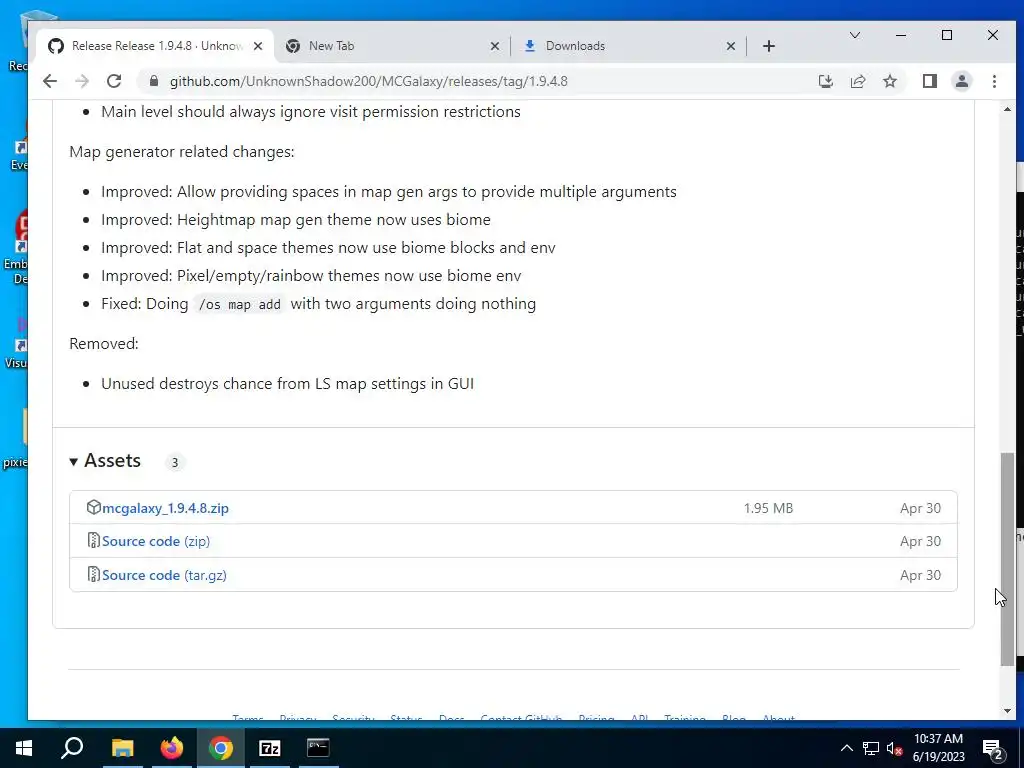Download mcgalaxy_1.9.4.8.zip

click(165, 508)
